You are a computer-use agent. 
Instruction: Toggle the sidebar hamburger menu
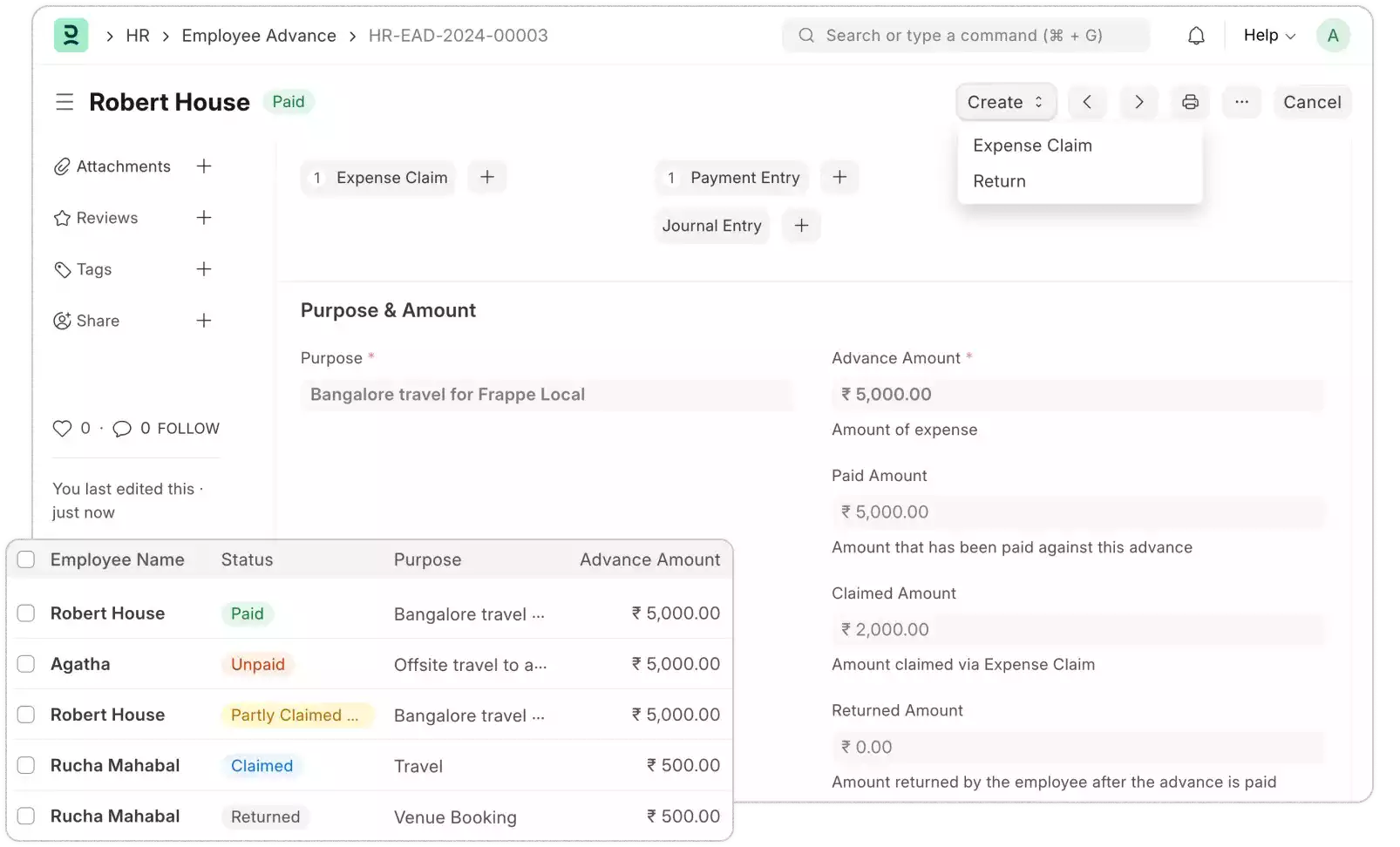tap(65, 102)
